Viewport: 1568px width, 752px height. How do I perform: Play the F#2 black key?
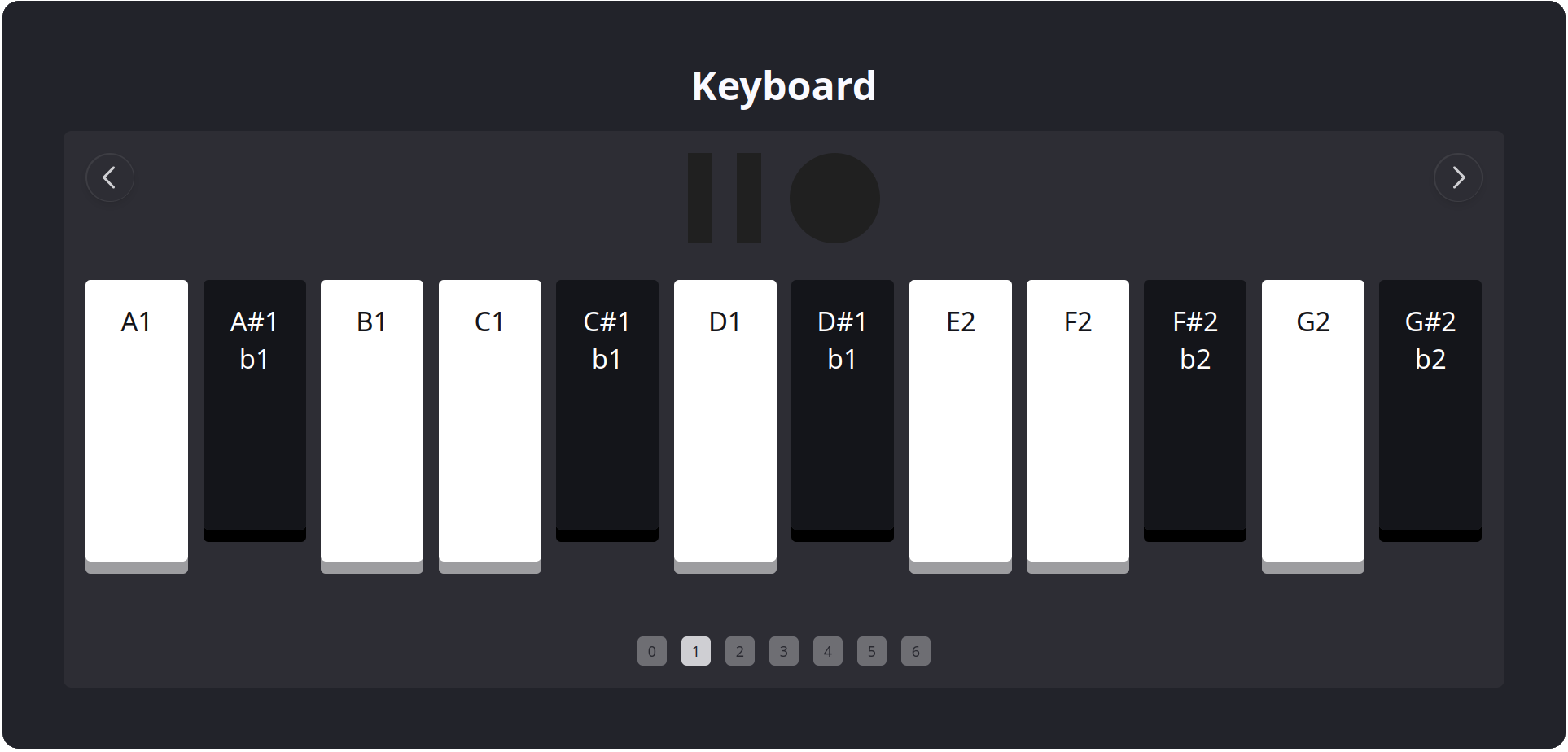click(x=1194, y=407)
